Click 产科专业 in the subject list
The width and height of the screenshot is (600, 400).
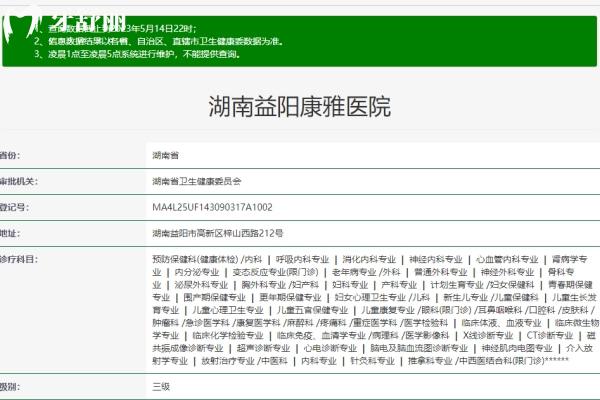(x=399, y=285)
